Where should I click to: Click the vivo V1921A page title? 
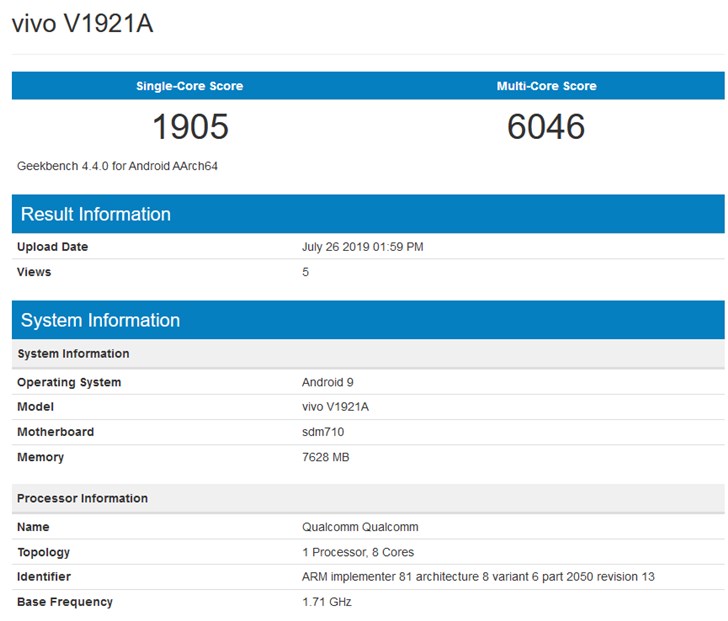(x=82, y=24)
